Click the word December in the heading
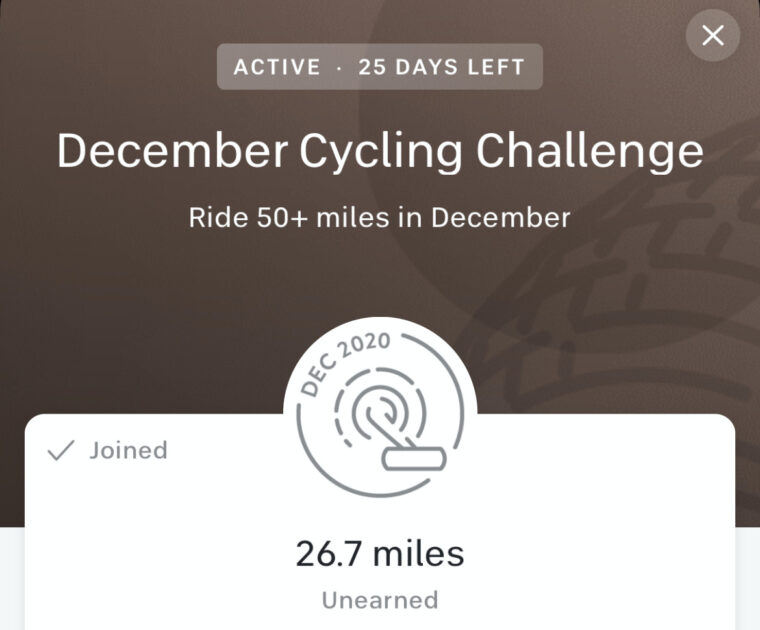The width and height of the screenshot is (760, 630). (x=170, y=151)
